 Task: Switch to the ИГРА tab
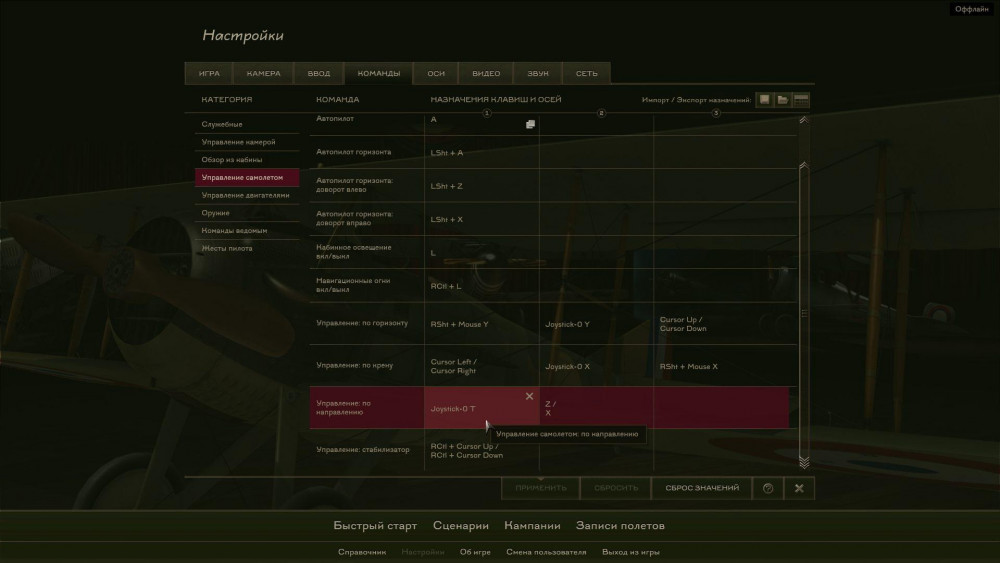point(209,73)
